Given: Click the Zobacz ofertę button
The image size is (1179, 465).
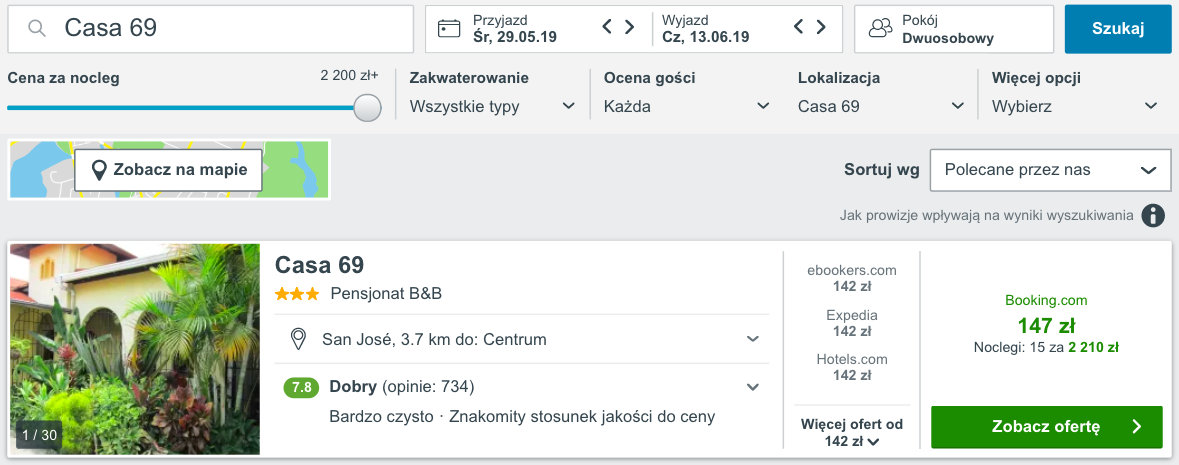Looking at the screenshot, I should [x=1046, y=427].
